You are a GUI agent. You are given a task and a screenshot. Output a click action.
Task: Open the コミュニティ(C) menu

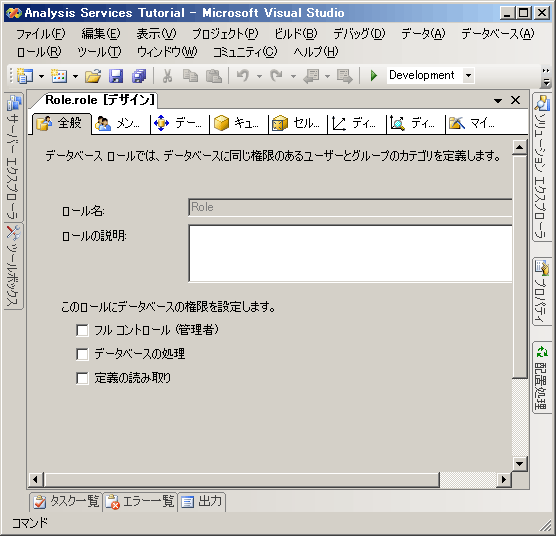245,52
